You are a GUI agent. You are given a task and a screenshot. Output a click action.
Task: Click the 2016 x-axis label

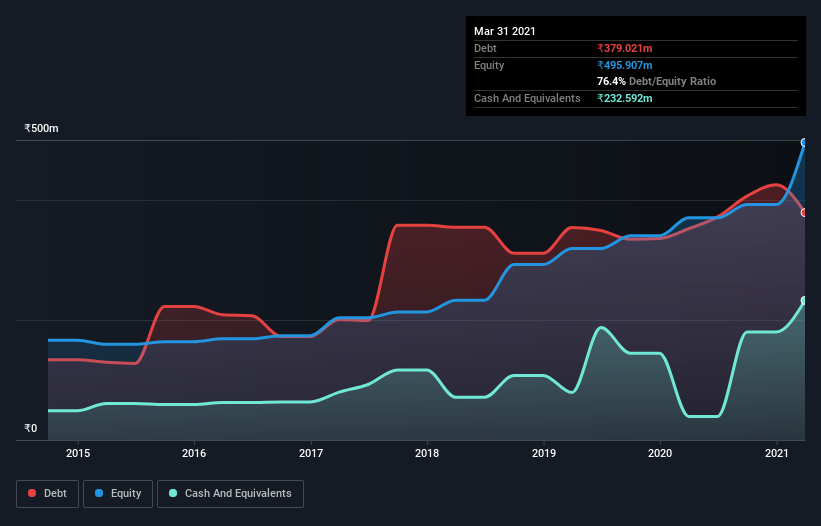point(194,453)
